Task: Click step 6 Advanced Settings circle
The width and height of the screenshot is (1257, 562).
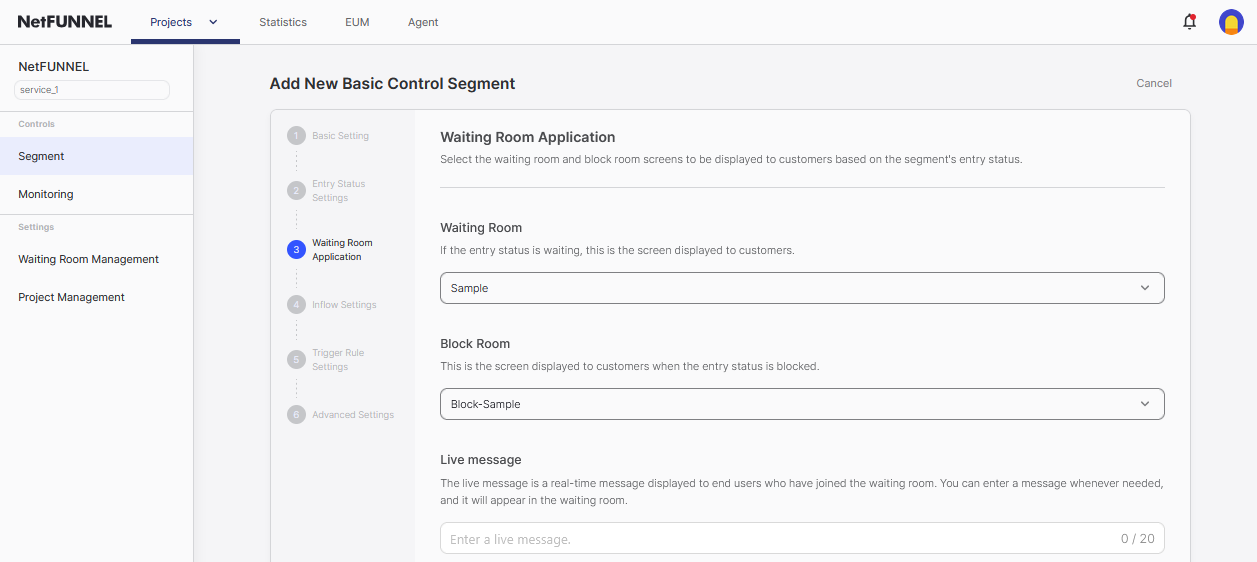Action: click(x=296, y=415)
